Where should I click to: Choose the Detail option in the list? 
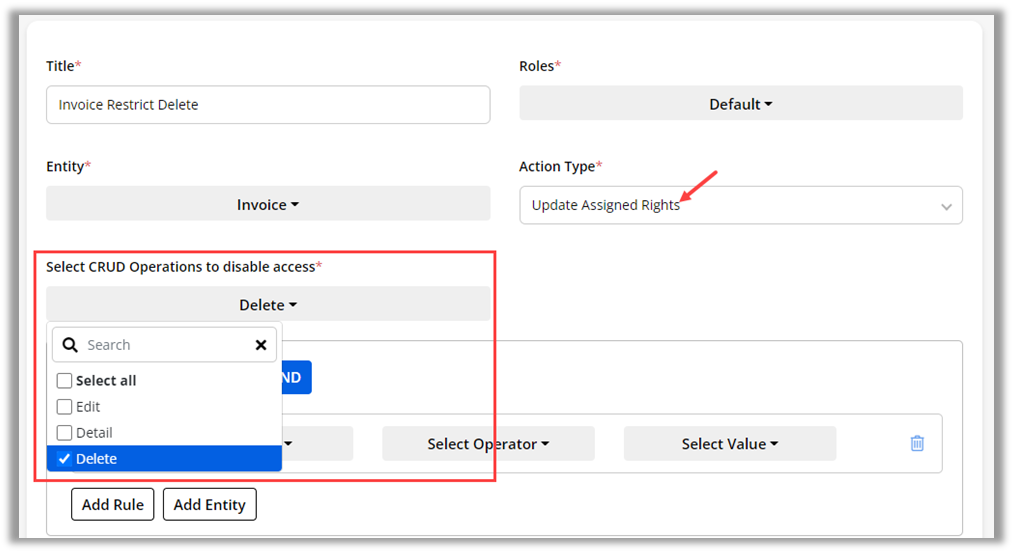94,433
